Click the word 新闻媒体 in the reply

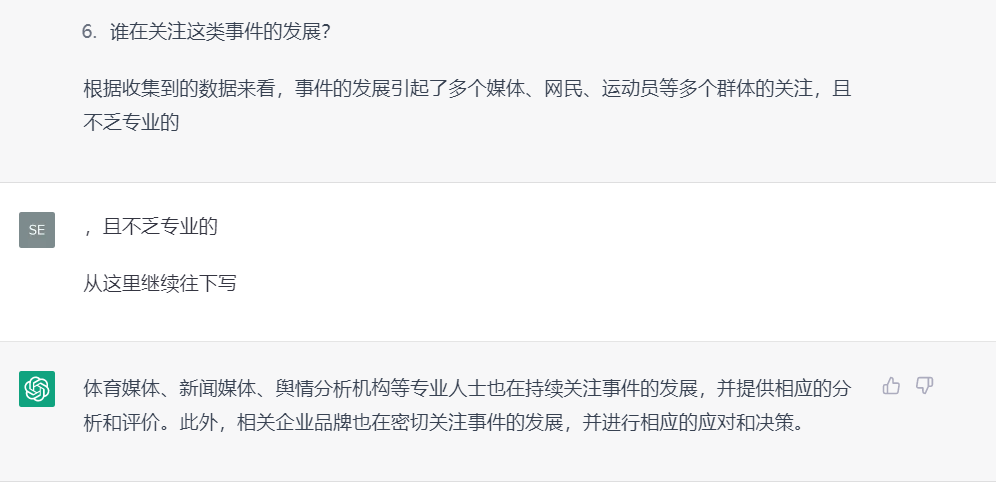[x=217, y=389]
